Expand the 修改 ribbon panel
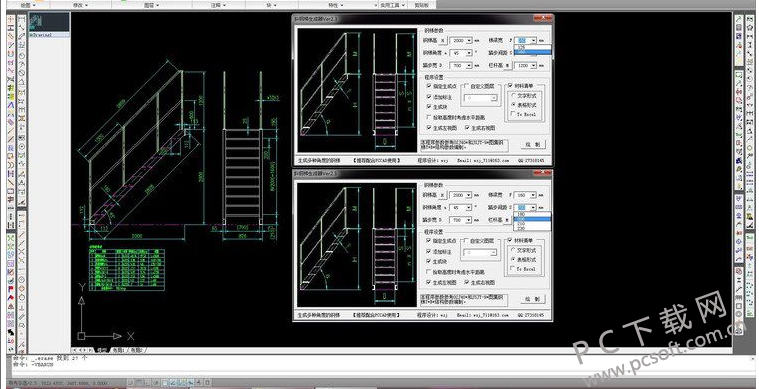Screen dimensions: 759x389 tap(80, 5)
